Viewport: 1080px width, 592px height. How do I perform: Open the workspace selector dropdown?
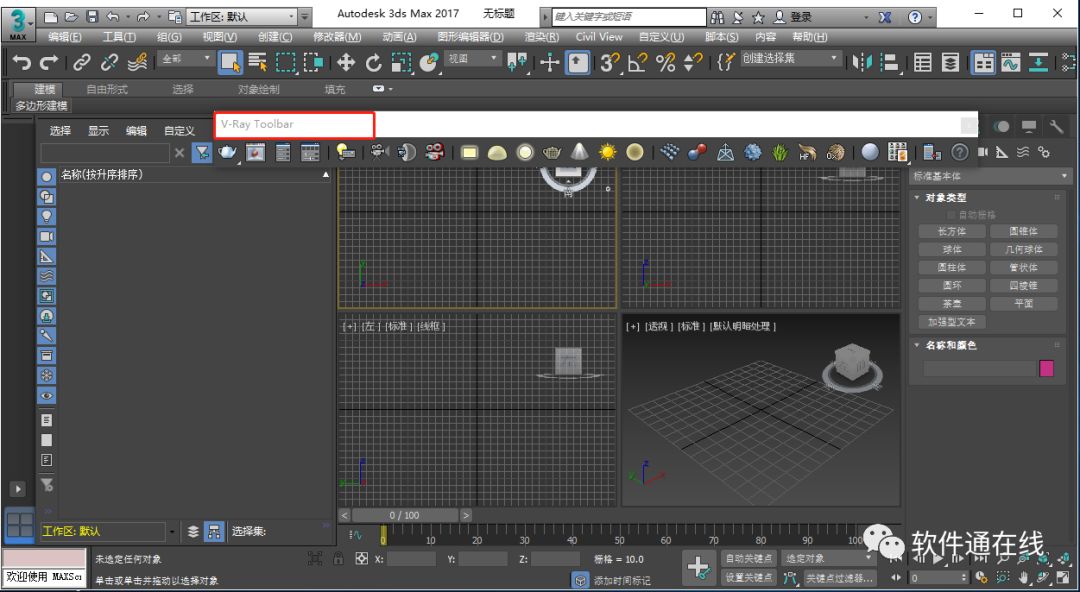click(x=242, y=17)
